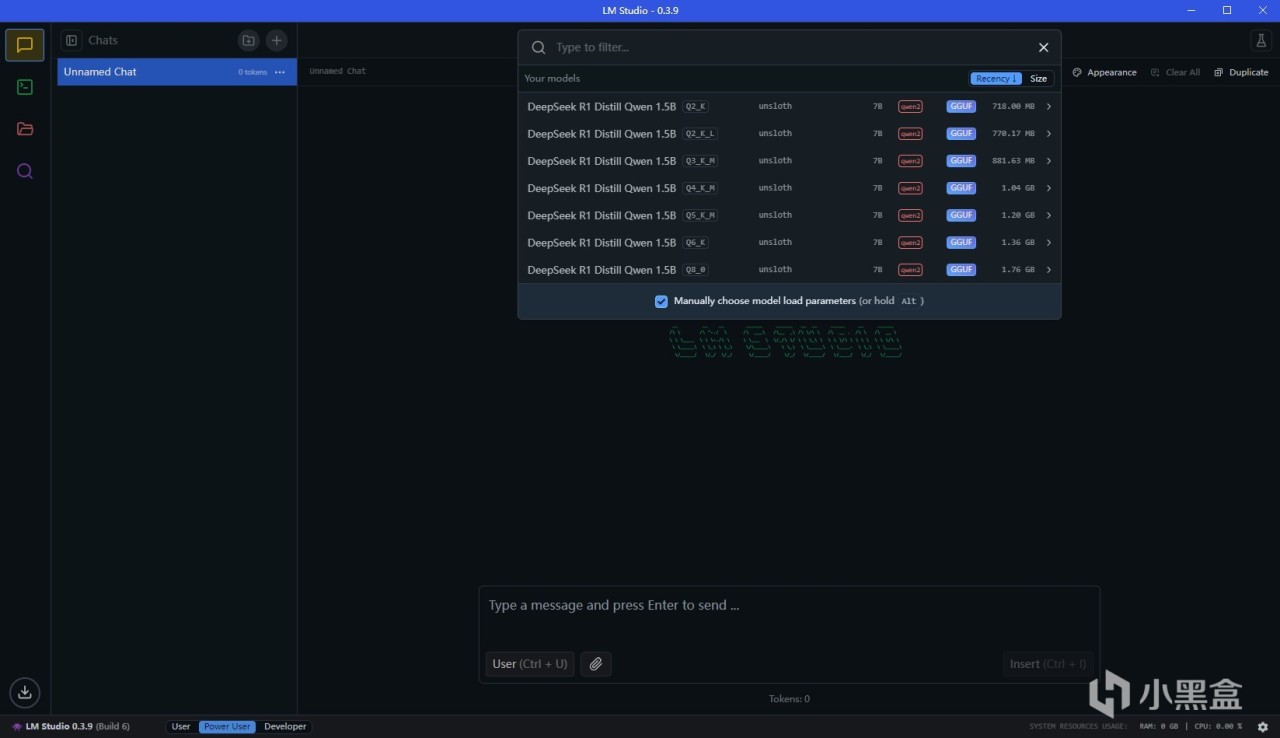1280x738 pixels.
Task: Toggle Manually choose model load parameters
Action: click(661, 301)
